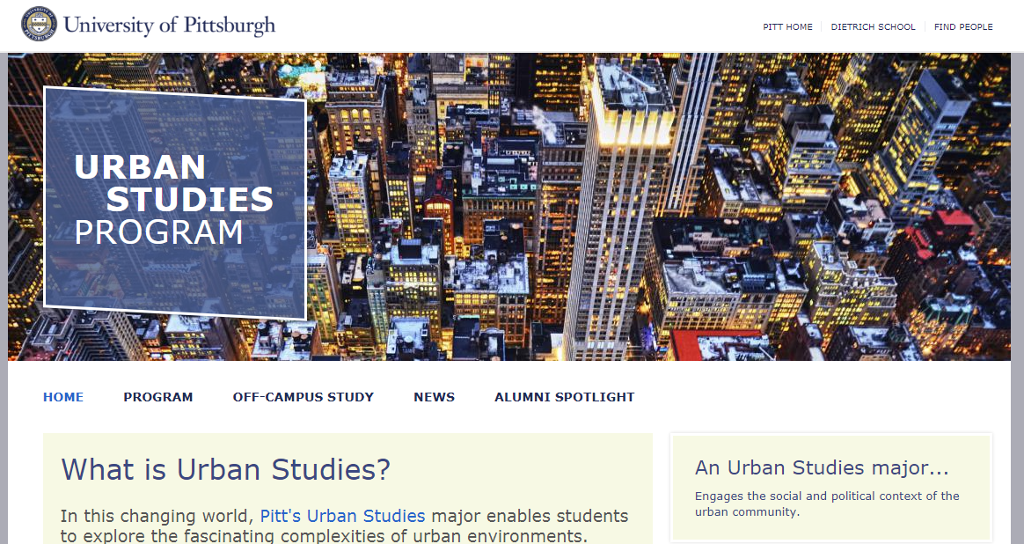
Task: Follow the Pitt's Urban Studies hyperlink
Action: click(x=342, y=516)
